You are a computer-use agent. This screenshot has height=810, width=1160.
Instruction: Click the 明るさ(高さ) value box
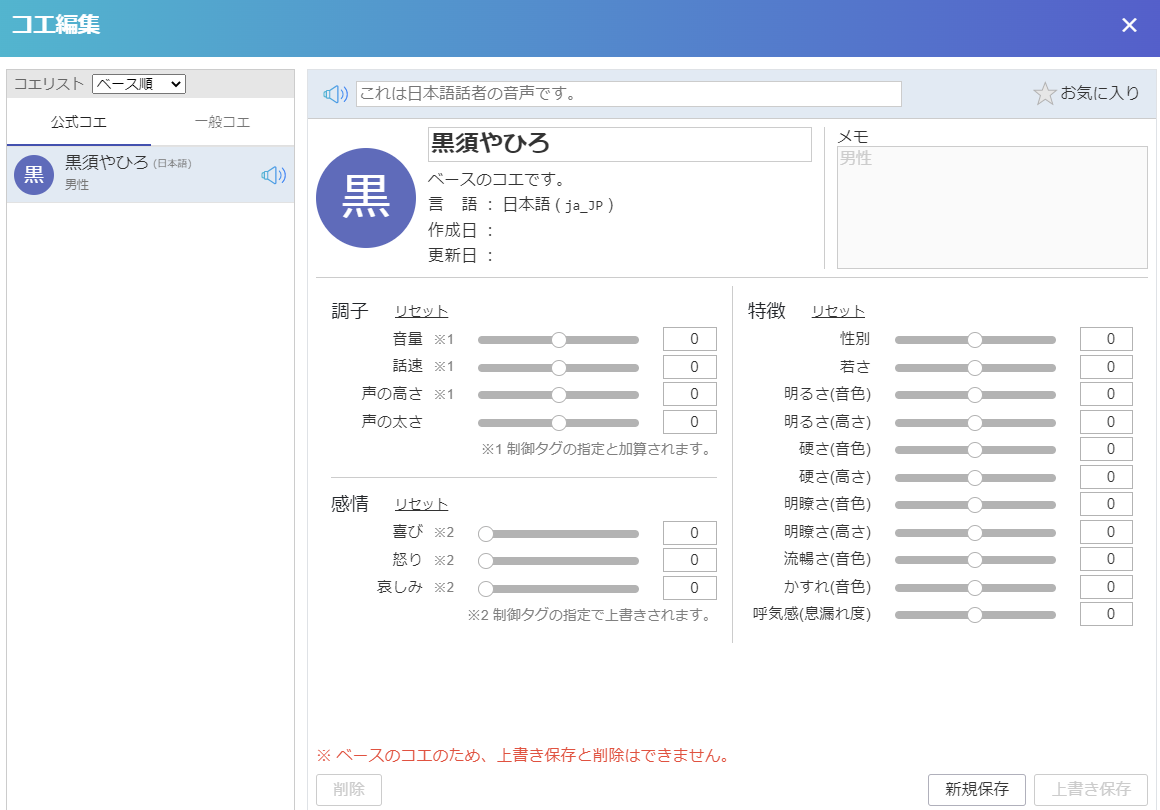point(1106,422)
